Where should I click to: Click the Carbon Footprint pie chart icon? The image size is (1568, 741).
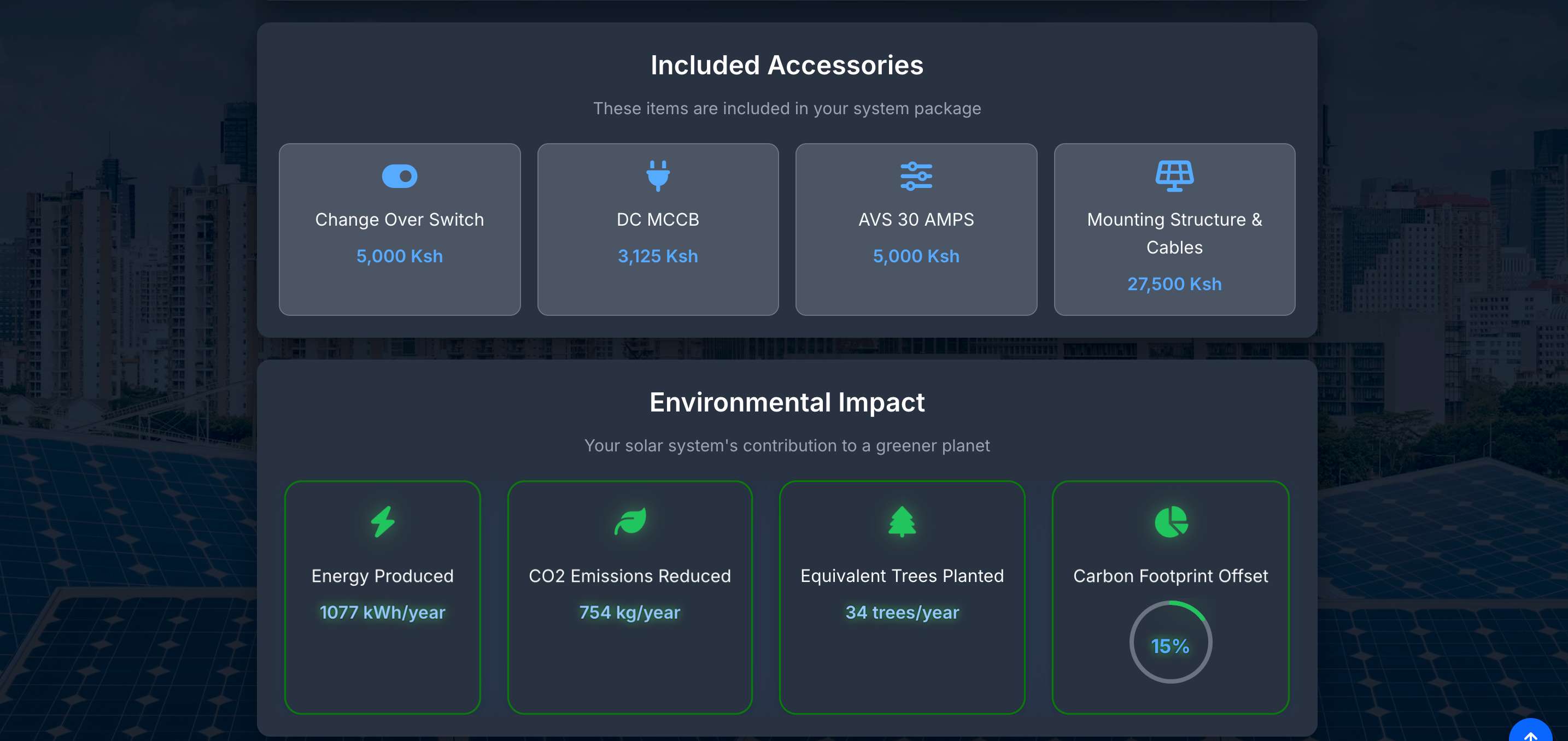pos(1170,521)
